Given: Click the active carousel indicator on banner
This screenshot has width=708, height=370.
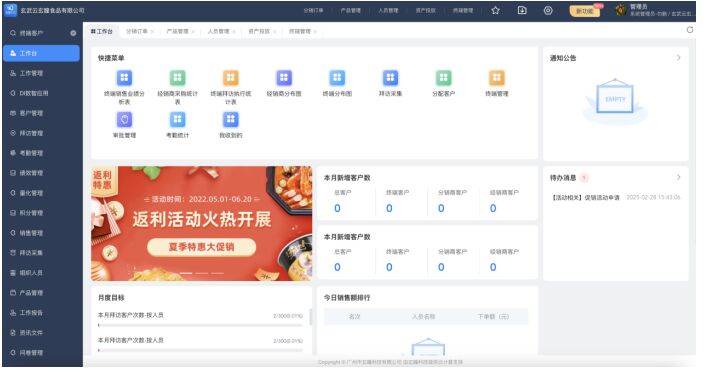Looking at the screenshot, I should [x=186, y=273].
